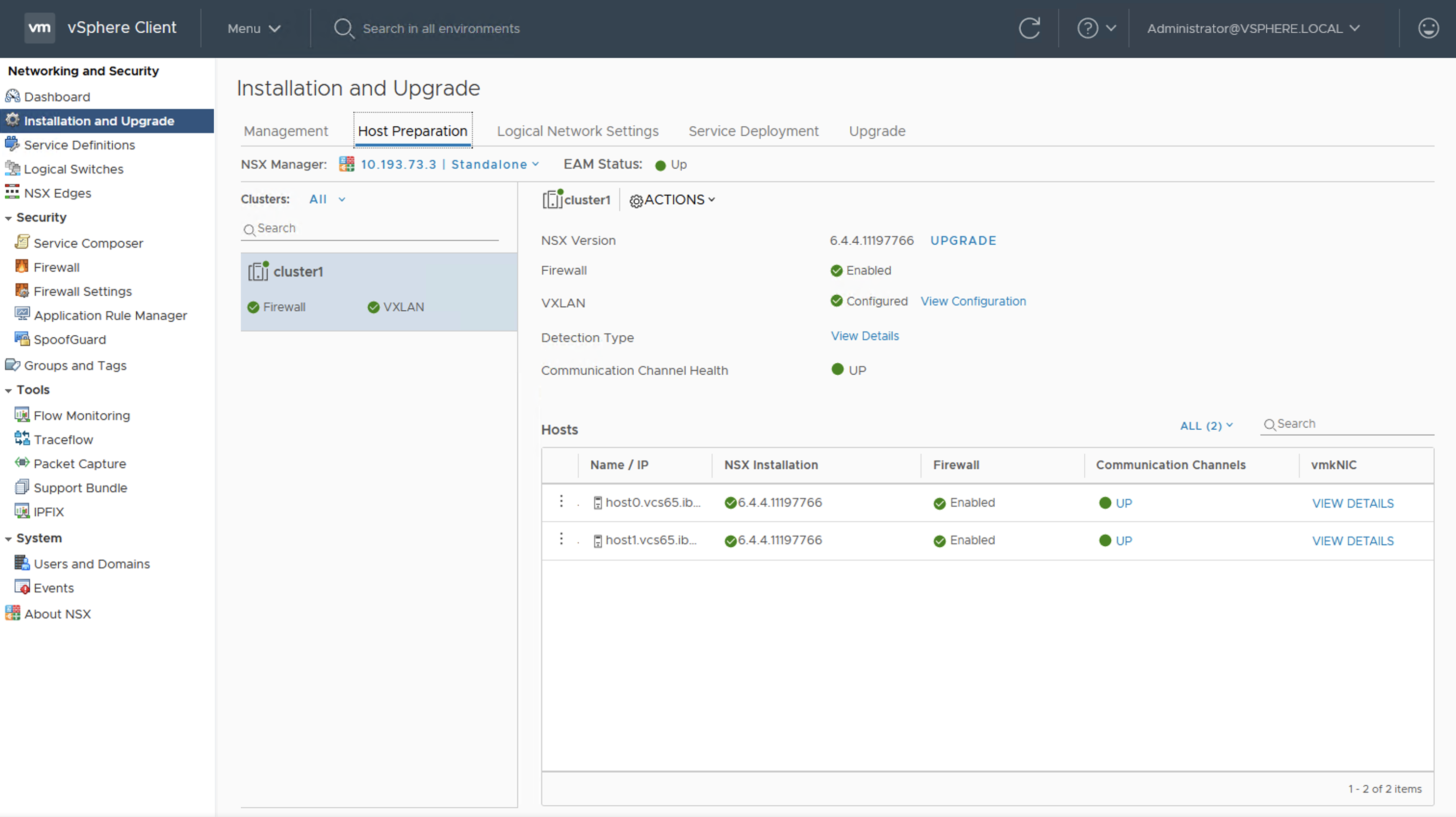
Task: Switch to Service Deployment tab
Action: (x=753, y=131)
